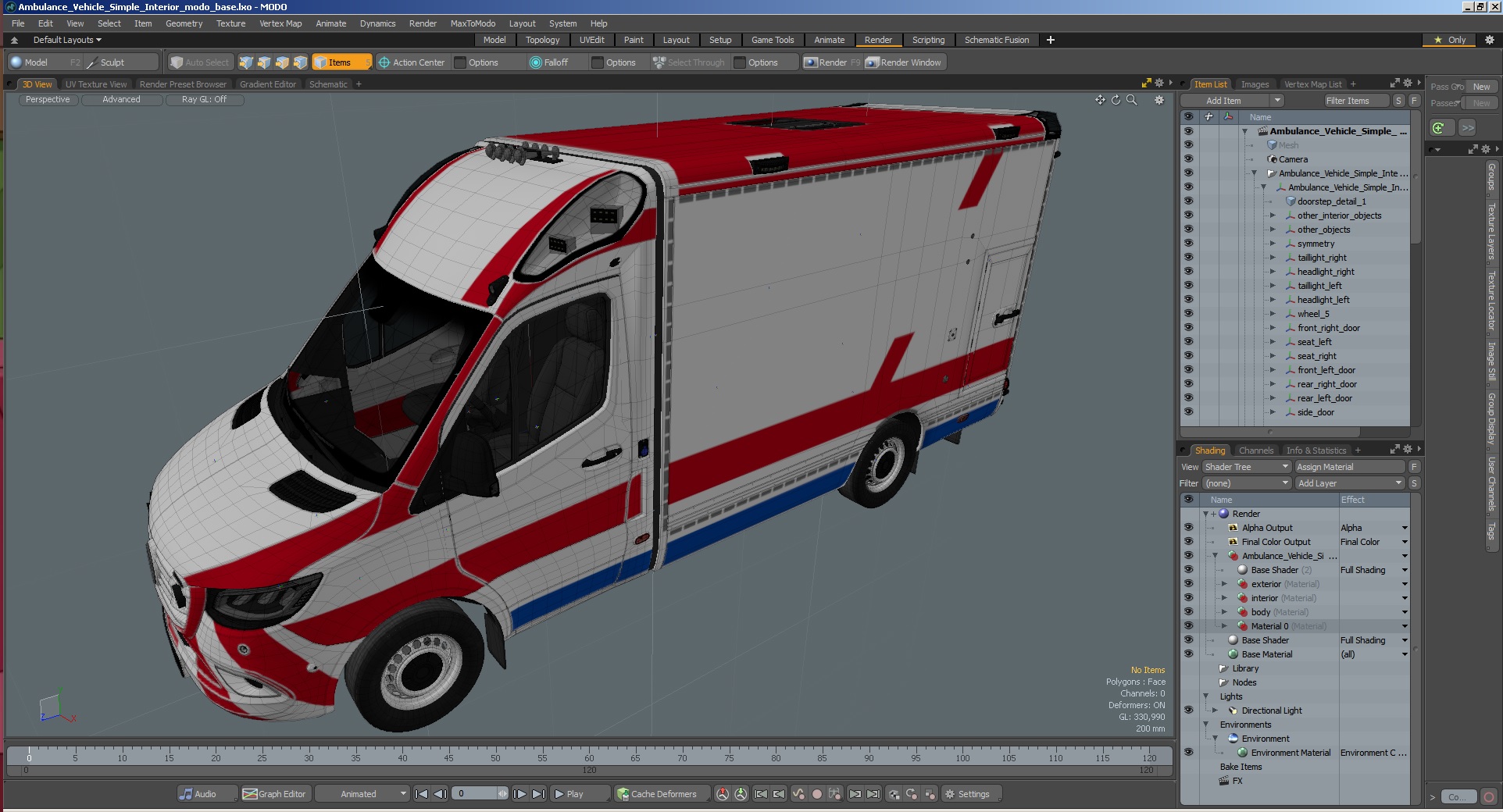
Task: Open Add Item dropdown arrow
Action: pos(1277,101)
